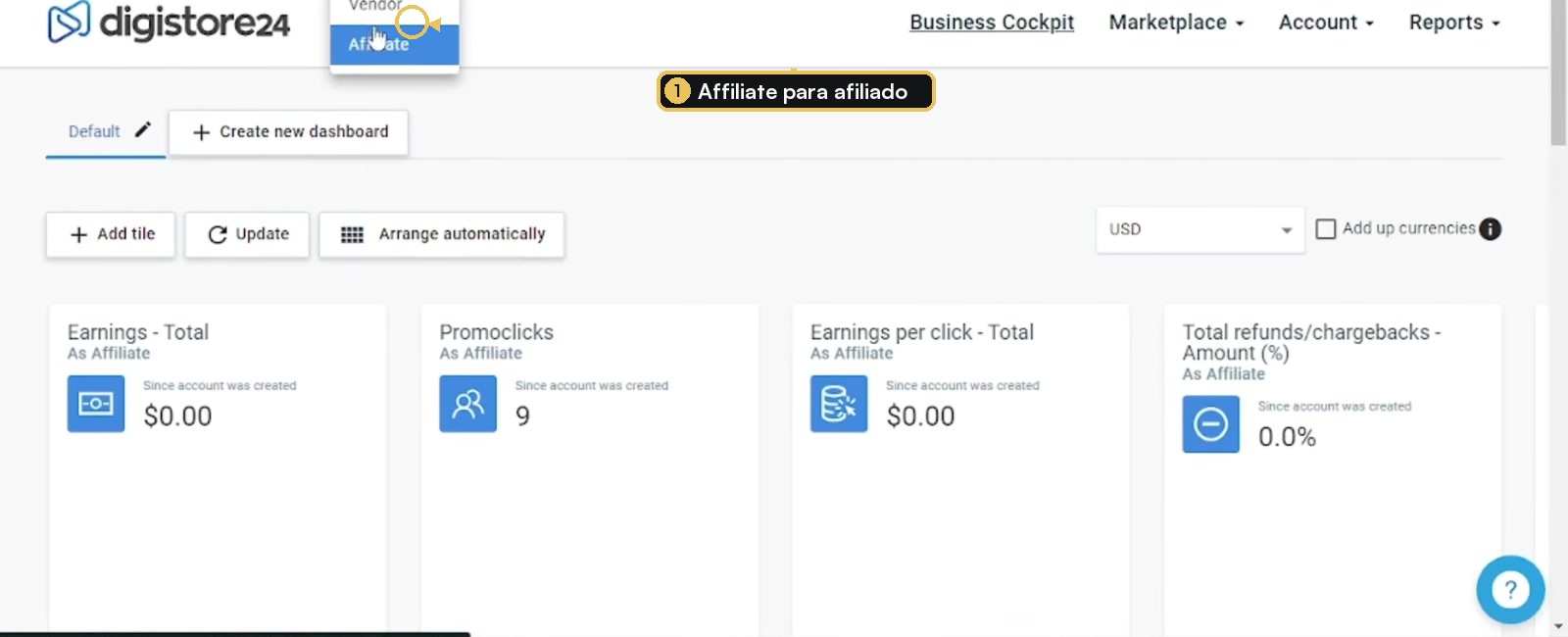Click the Digistore24 logo
1568x637 pixels.
click(x=169, y=22)
